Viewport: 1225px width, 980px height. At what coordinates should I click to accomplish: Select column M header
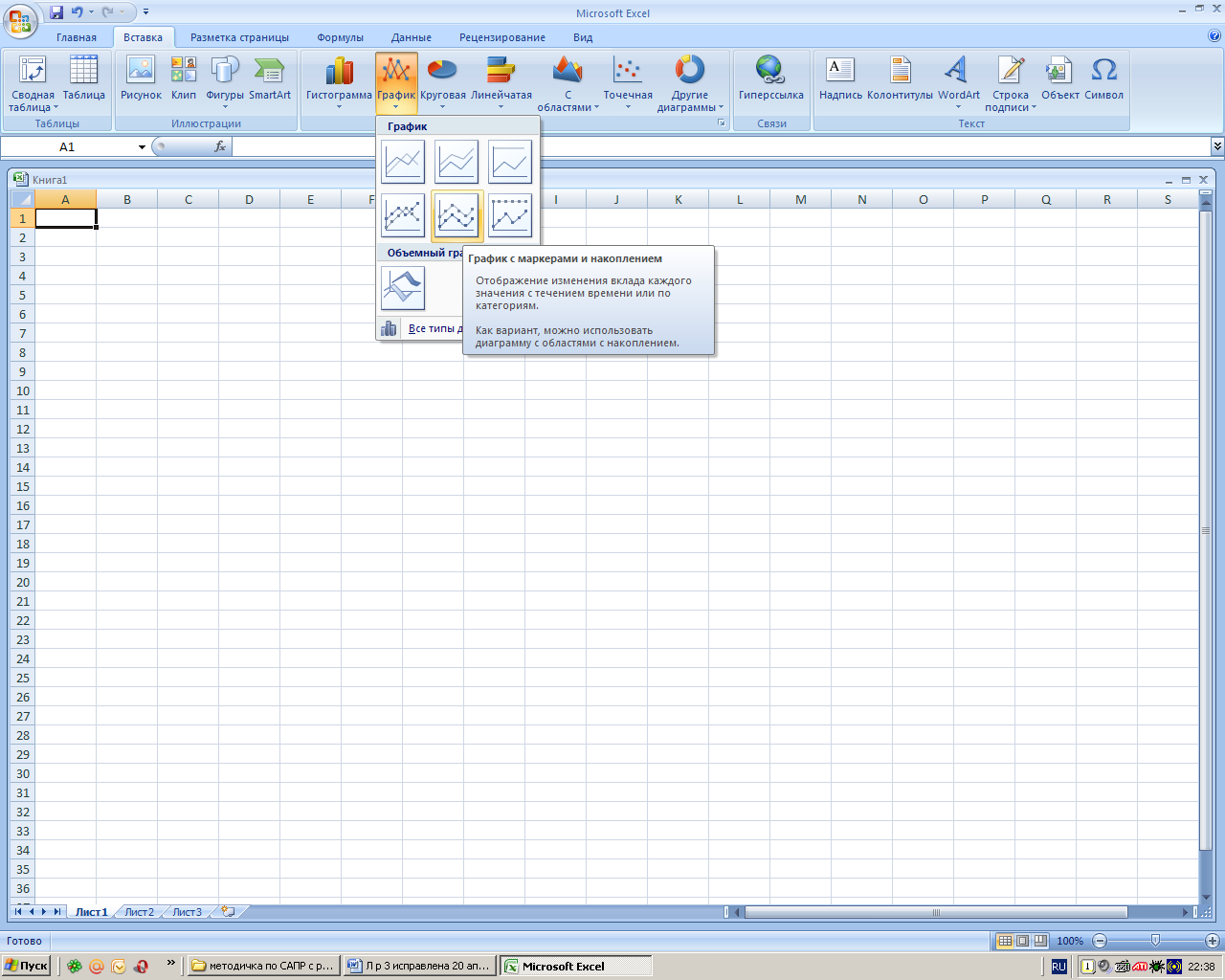pos(801,199)
